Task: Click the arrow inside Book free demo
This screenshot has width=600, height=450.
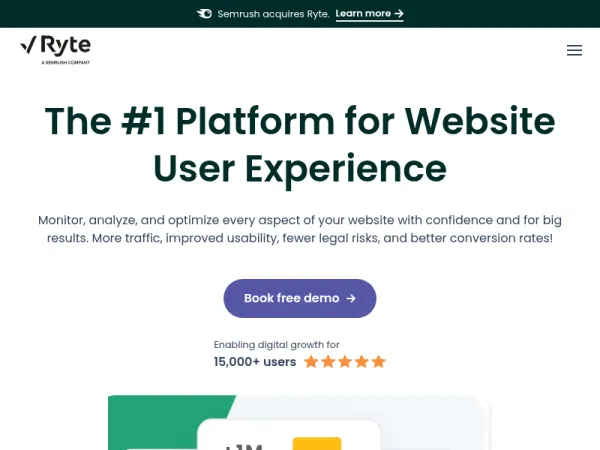Action: (x=351, y=298)
